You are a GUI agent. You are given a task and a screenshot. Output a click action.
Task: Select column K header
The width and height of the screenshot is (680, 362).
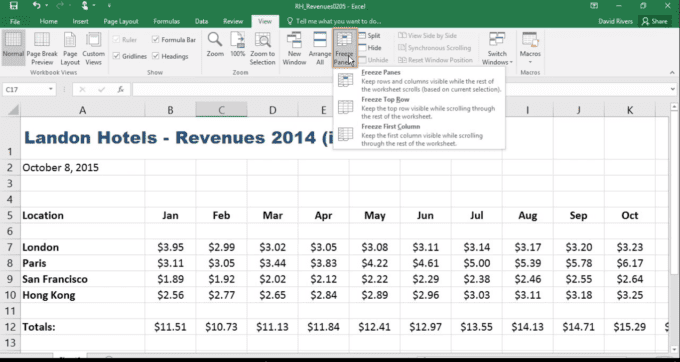click(x=630, y=110)
